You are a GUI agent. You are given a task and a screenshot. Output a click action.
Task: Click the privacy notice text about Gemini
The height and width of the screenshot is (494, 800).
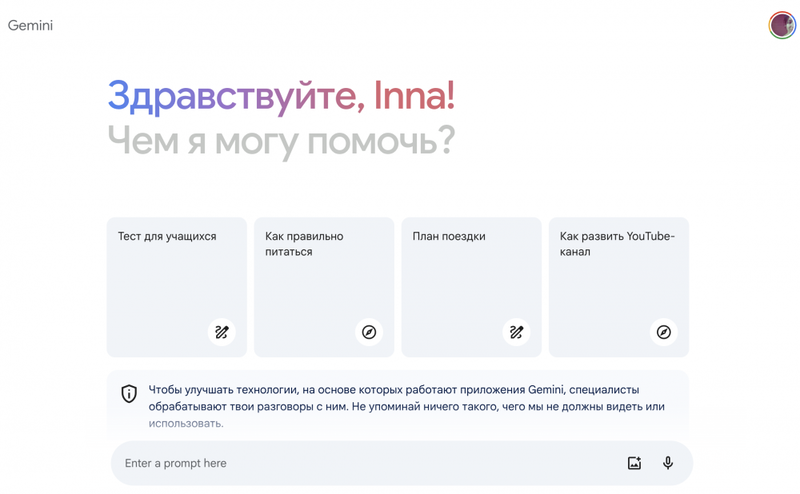407,406
